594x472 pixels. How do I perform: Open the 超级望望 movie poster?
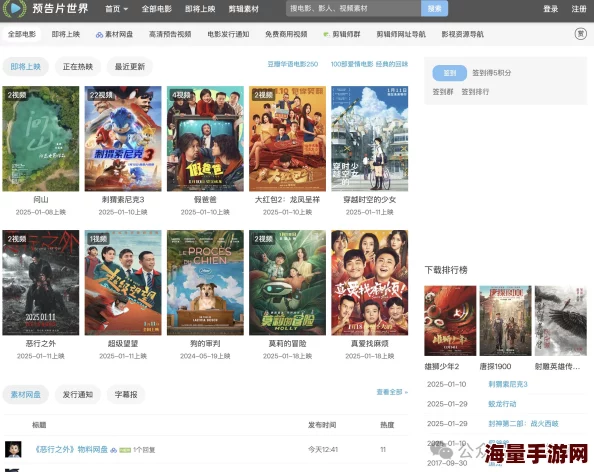click(123, 283)
